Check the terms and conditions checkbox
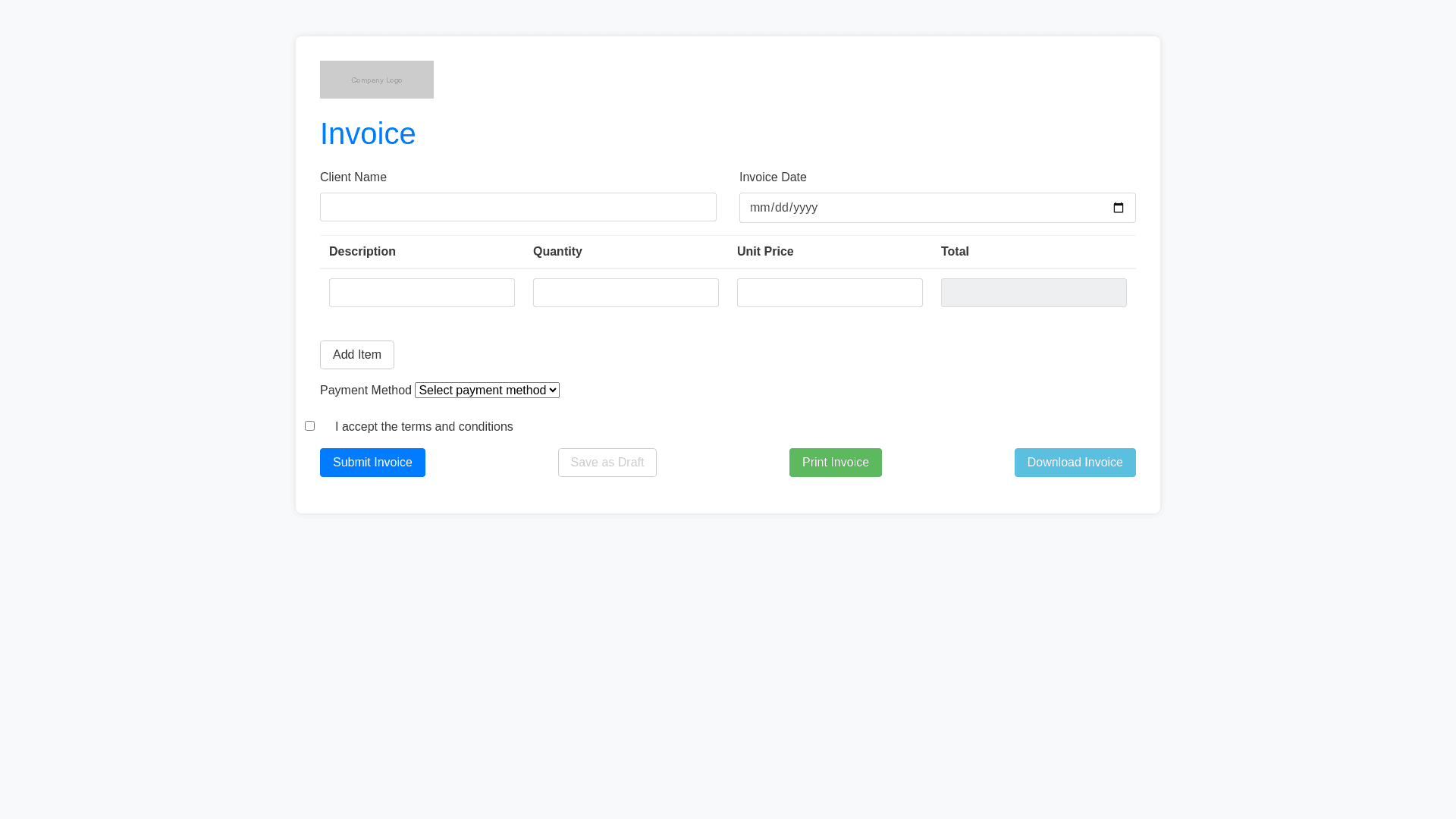The image size is (1456, 819). coord(309,426)
